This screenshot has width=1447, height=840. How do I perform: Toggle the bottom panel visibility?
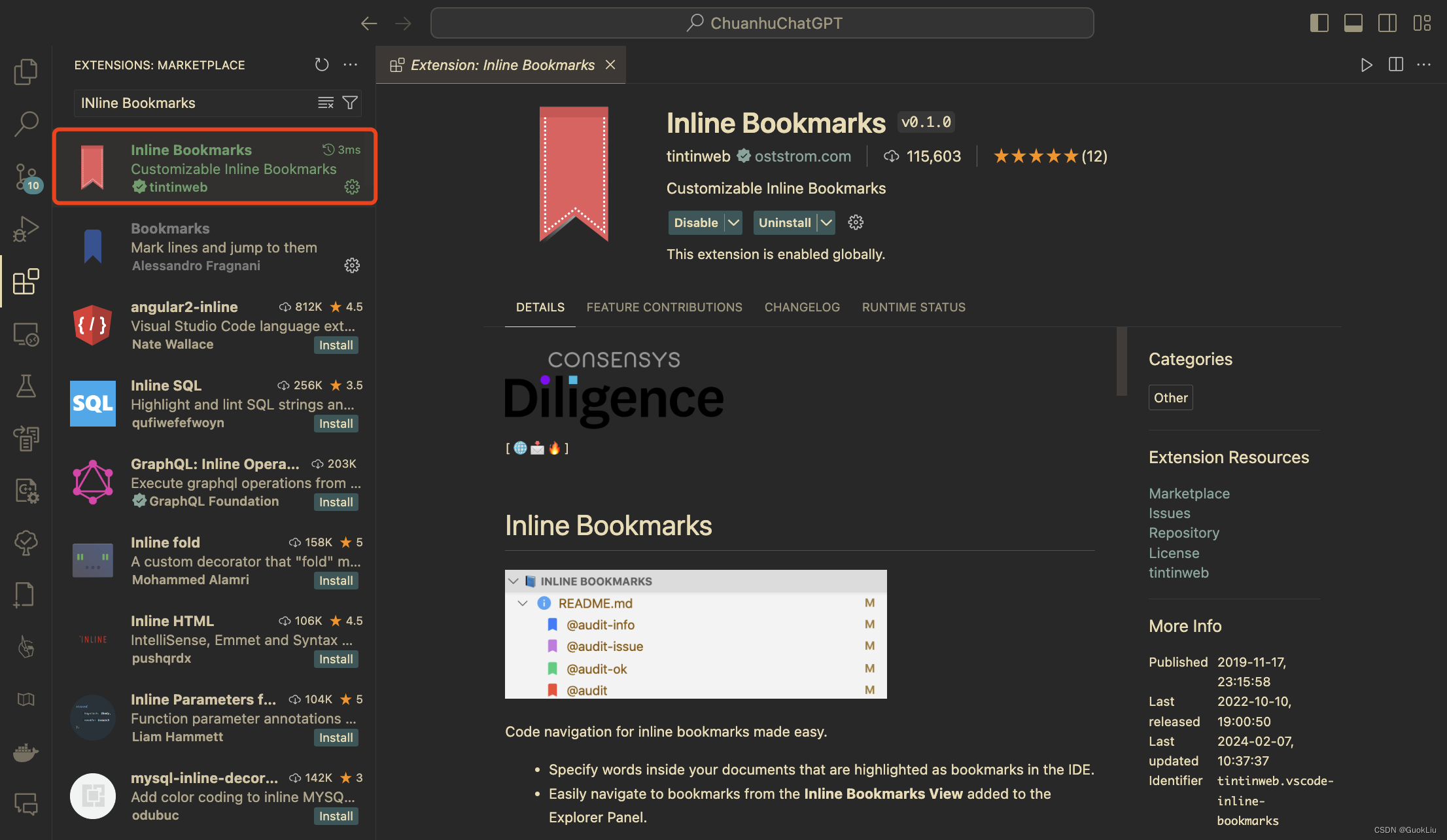[x=1353, y=22]
